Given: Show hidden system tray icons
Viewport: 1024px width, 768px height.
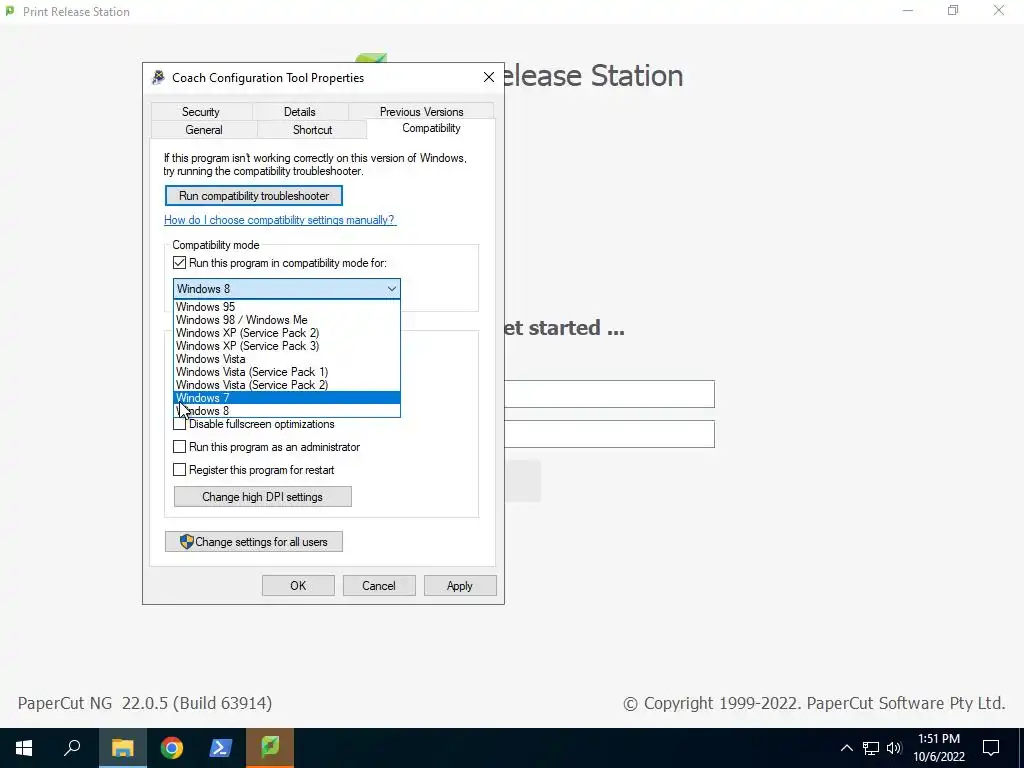Looking at the screenshot, I should 846,748.
